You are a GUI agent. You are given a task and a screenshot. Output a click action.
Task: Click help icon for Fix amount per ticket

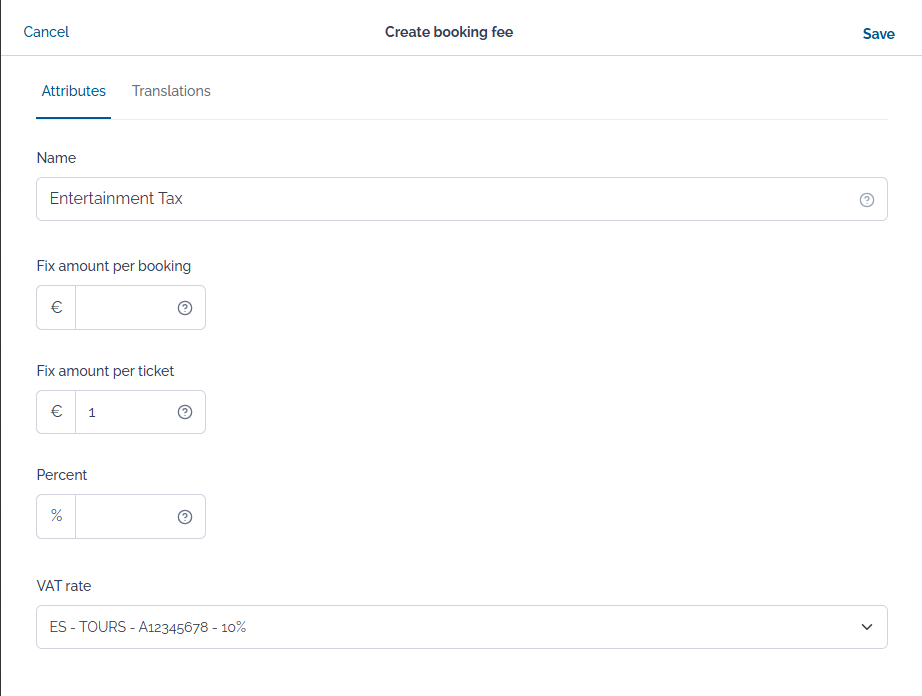click(185, 412)
